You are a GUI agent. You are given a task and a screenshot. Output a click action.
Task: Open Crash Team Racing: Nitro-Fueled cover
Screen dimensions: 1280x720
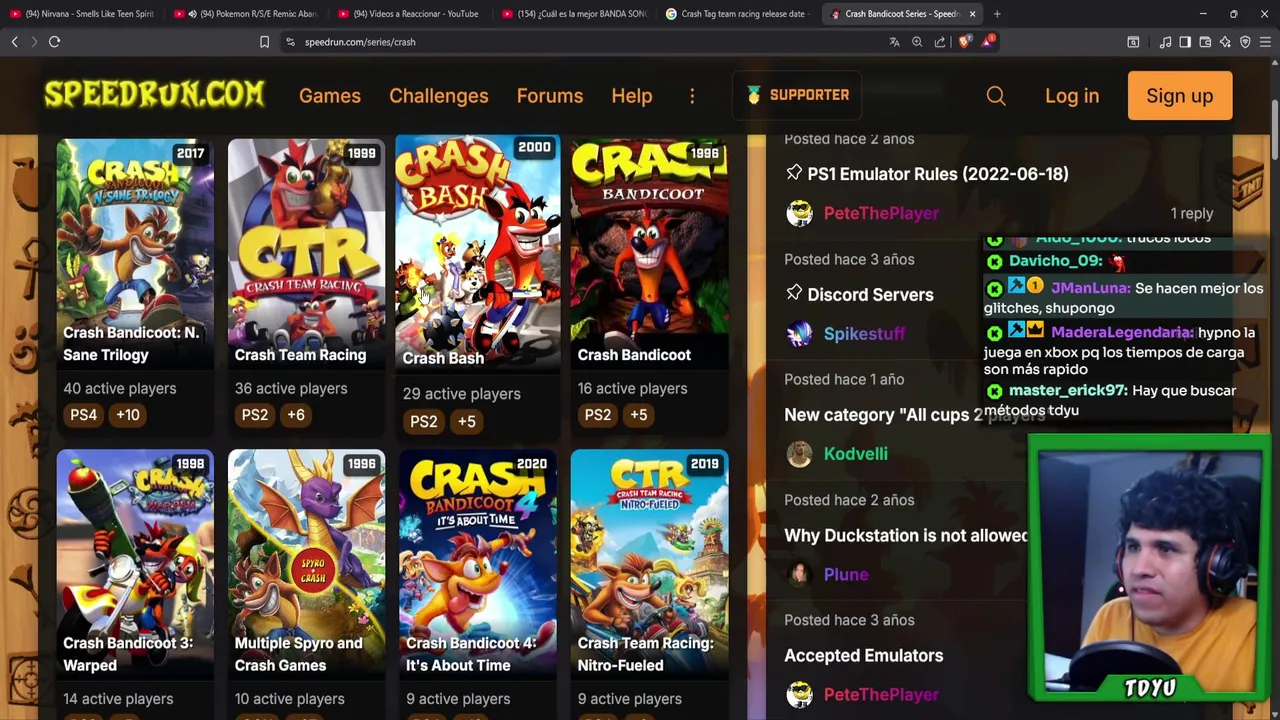pos(649,565)
